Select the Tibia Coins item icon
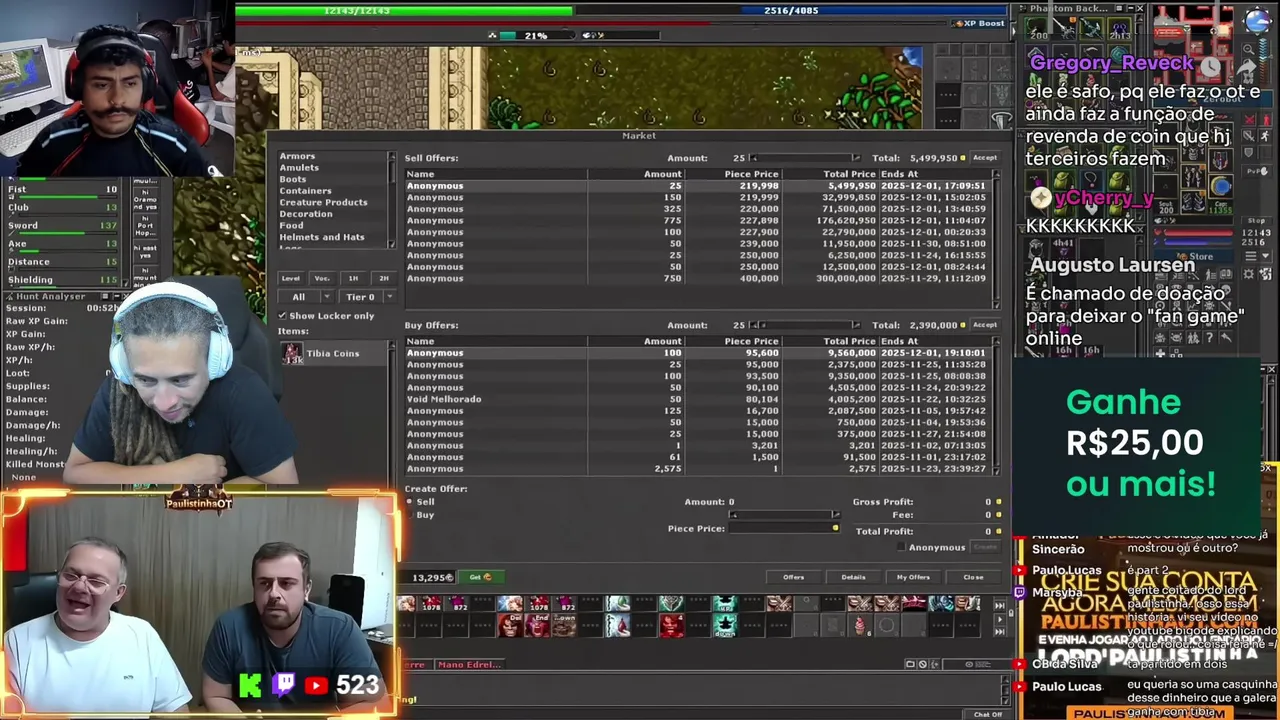The height and width of the screenshot is (720, 1280). click(291, 353)
